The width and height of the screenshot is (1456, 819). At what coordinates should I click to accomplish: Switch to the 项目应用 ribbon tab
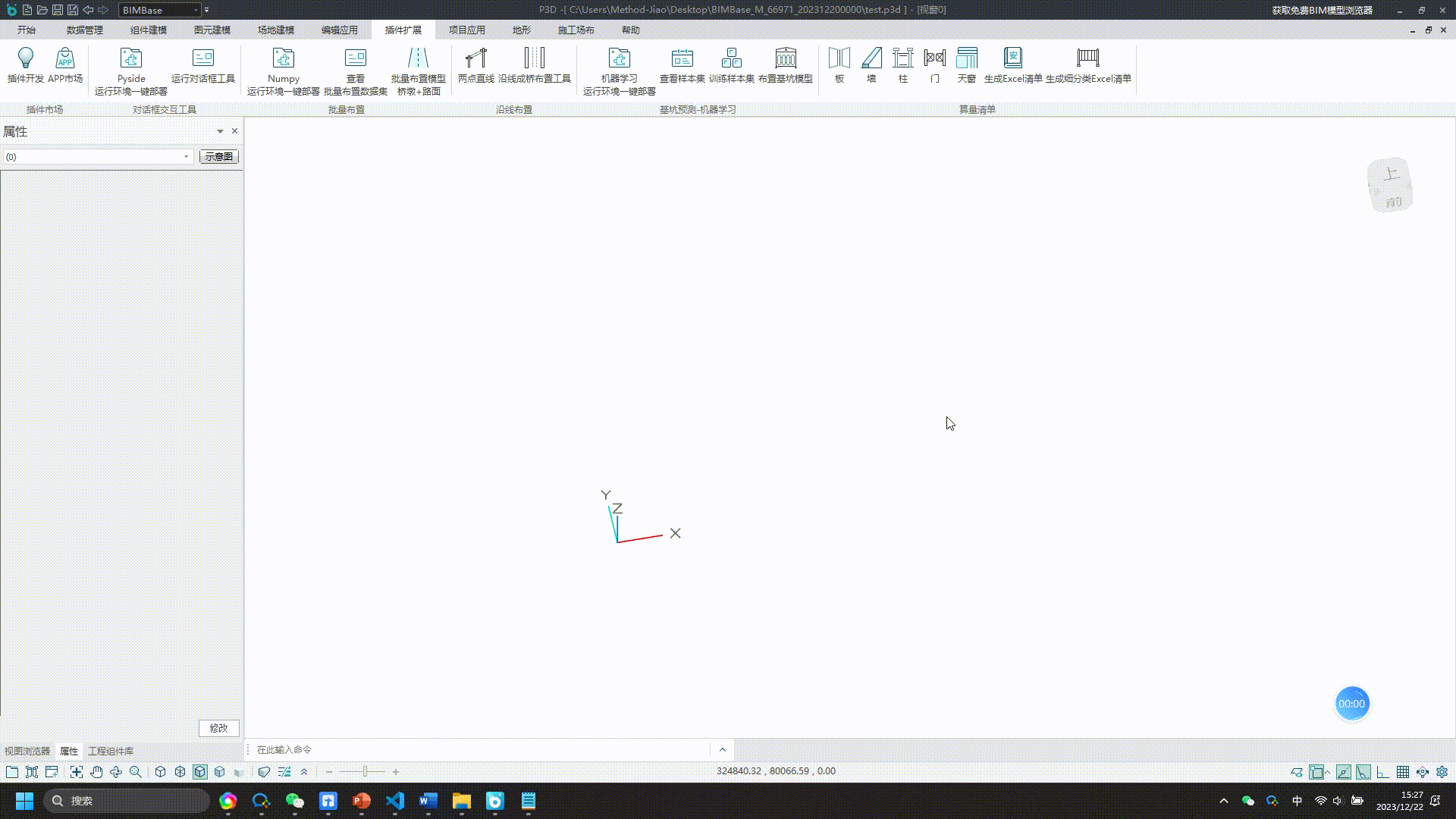[466, 30]
